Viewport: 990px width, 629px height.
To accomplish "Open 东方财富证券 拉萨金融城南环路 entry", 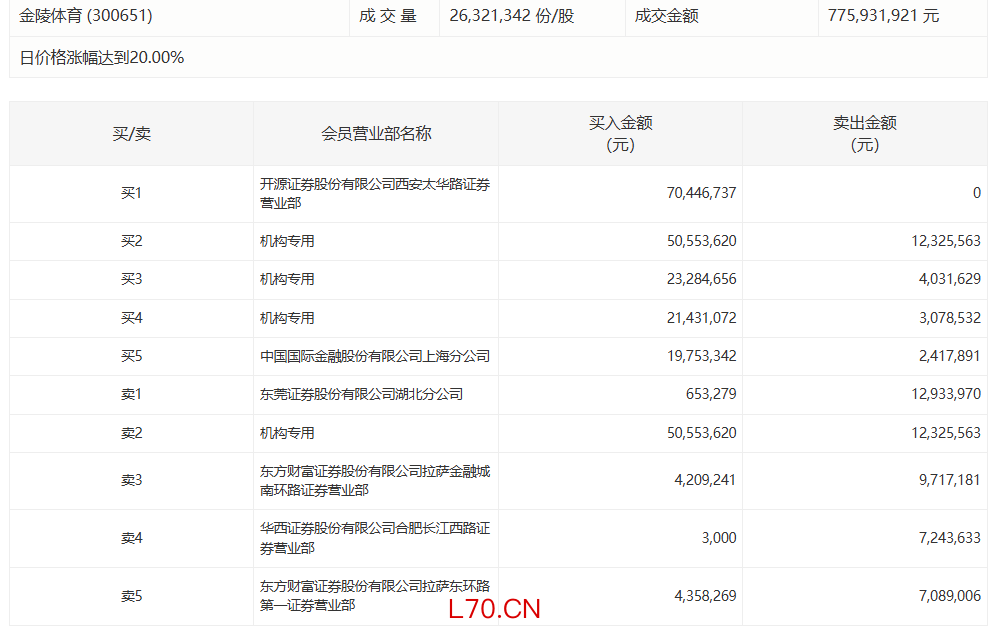I will click(374, 480).
